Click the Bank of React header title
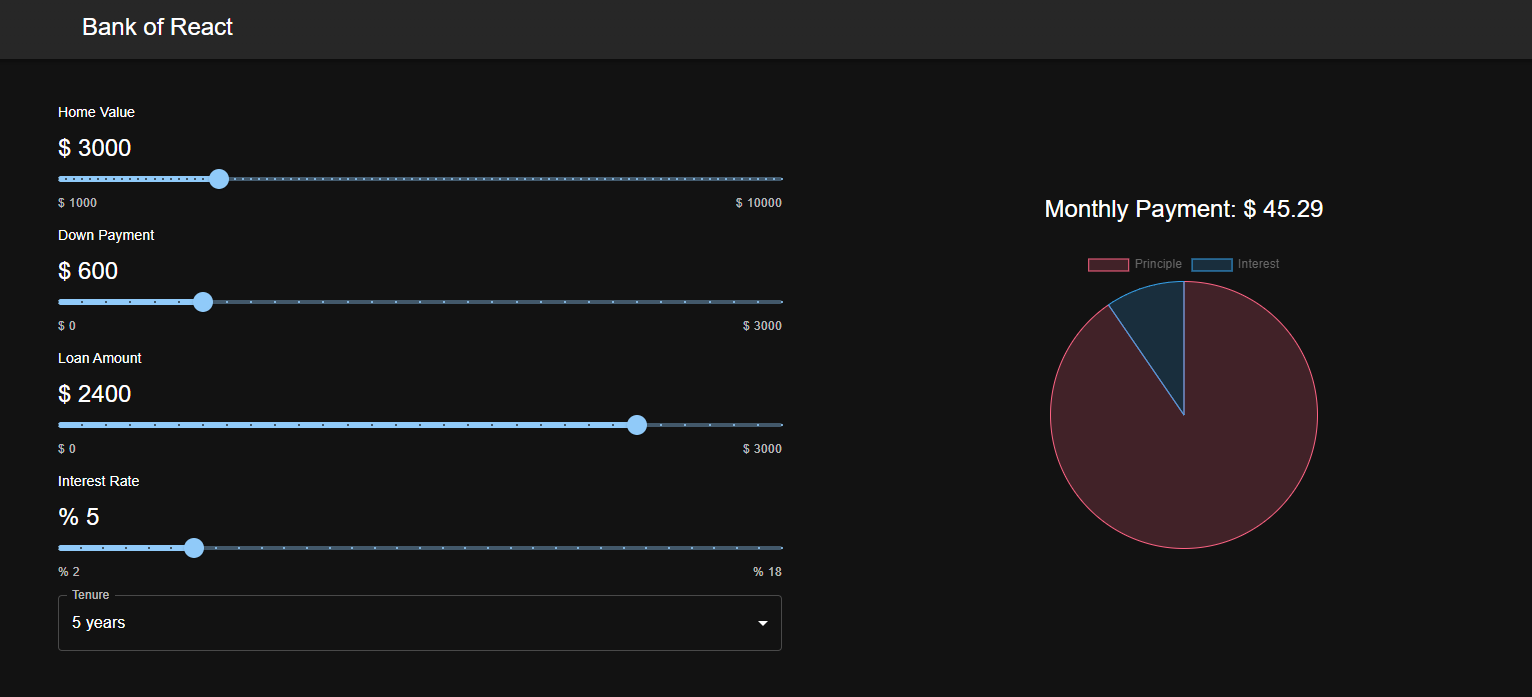 [157, 27]
